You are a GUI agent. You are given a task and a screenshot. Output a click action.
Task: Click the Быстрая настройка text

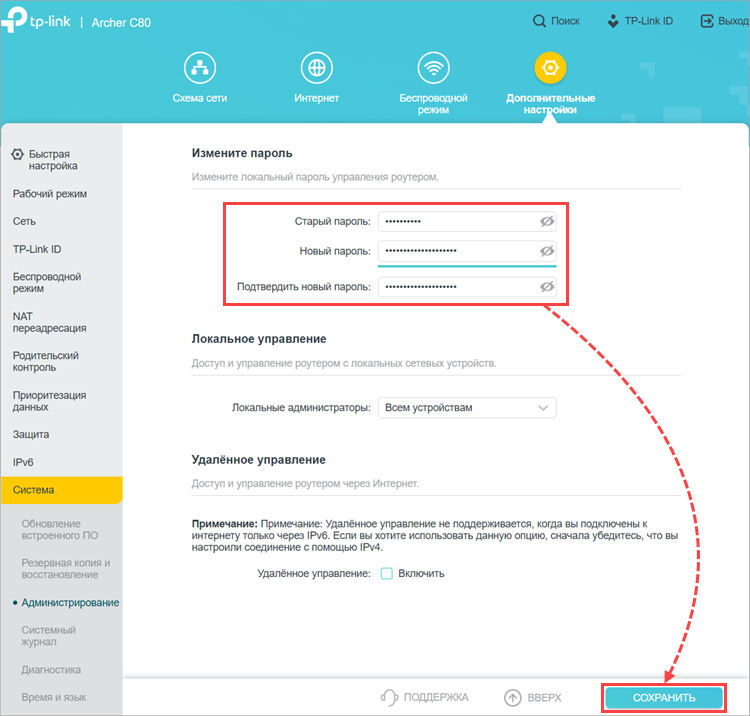tap(53, 160)
